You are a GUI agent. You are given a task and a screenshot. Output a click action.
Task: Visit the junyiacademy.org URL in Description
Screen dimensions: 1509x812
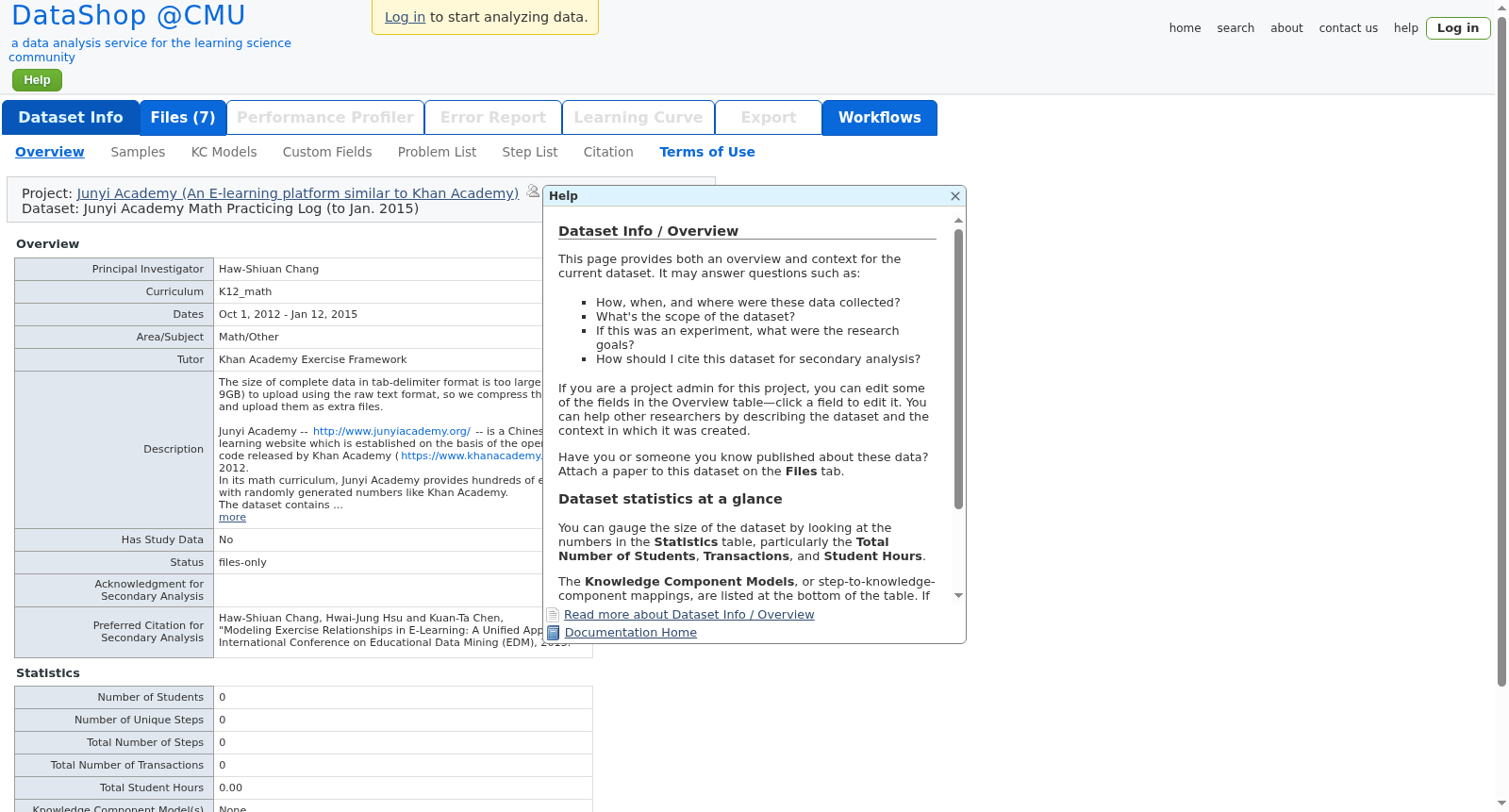[x=391, y=431]
